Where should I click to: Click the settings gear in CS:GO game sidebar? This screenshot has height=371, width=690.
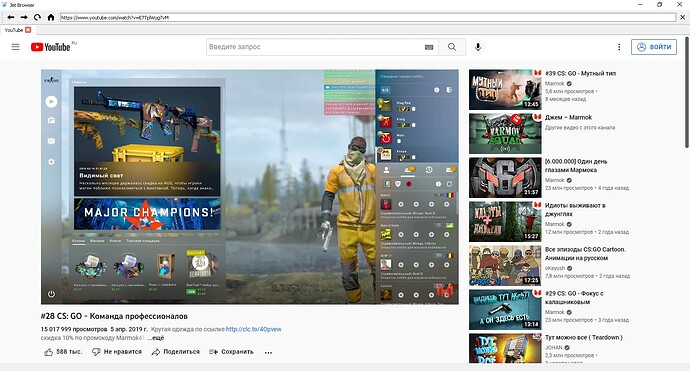(51, 162)
